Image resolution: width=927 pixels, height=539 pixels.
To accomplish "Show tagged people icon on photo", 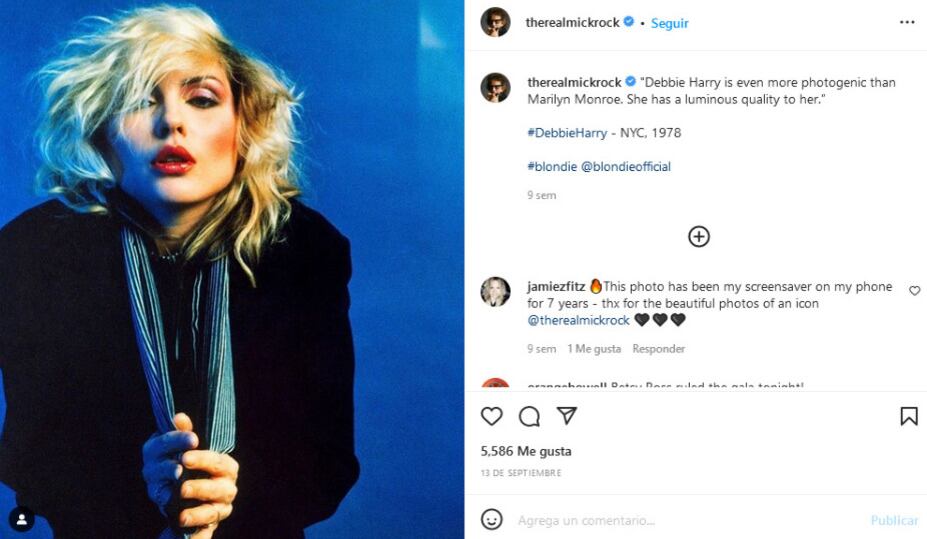I will (21, 518).
